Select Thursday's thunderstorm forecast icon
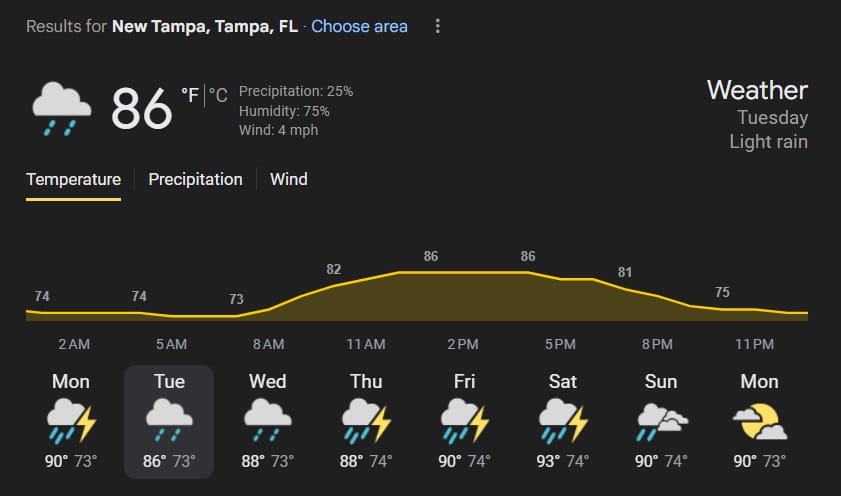841x496 pixels. coord(366,421)
